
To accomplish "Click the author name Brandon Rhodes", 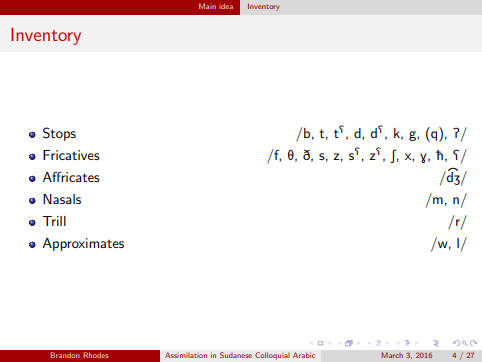I will coord(79,355).
